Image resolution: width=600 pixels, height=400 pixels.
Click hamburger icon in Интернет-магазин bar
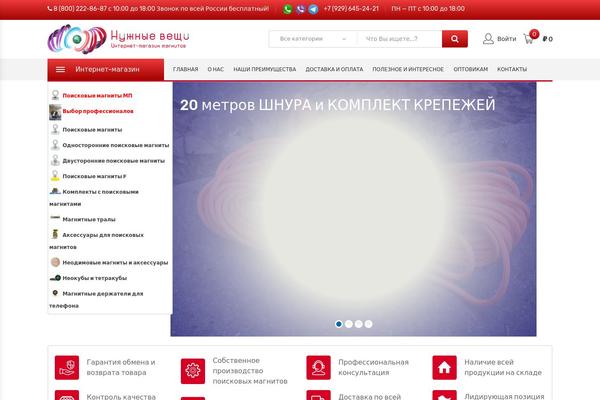(60, 69)
